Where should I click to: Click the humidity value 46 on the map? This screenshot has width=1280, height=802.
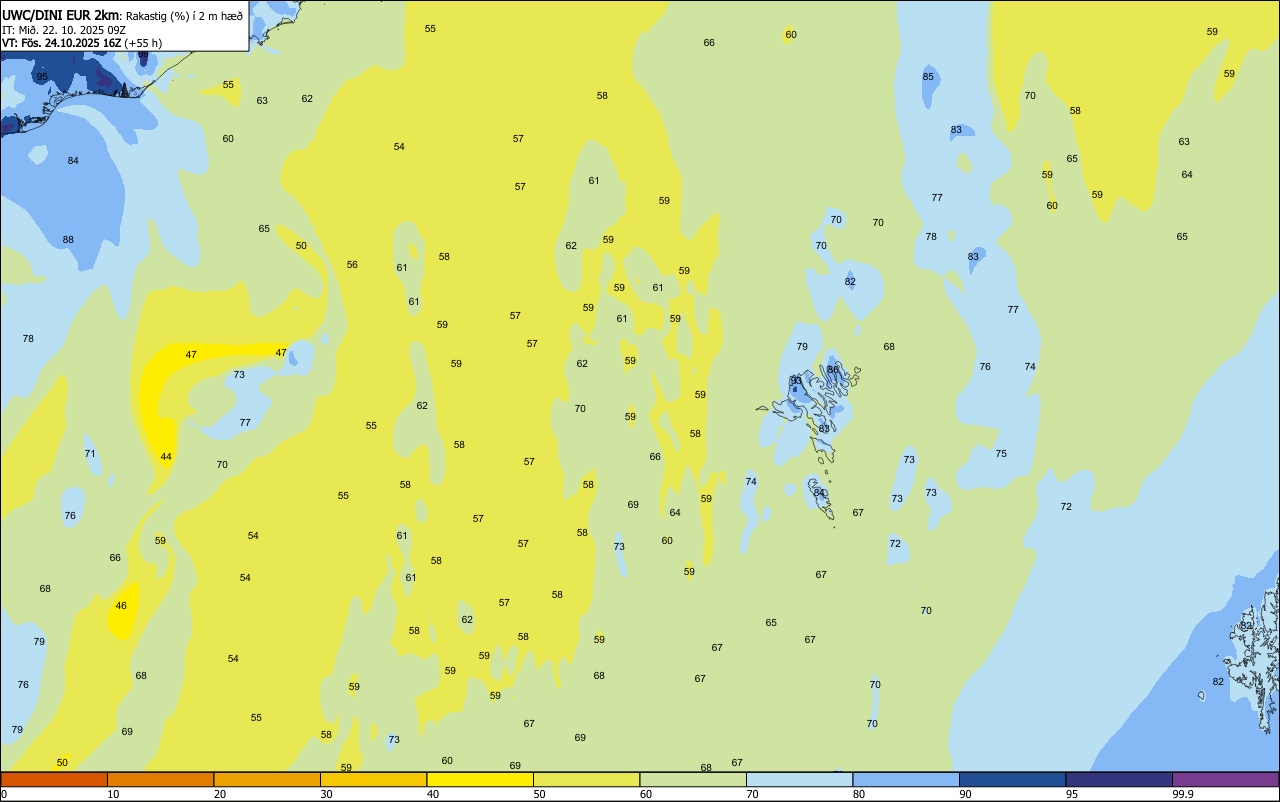[121, 606]
